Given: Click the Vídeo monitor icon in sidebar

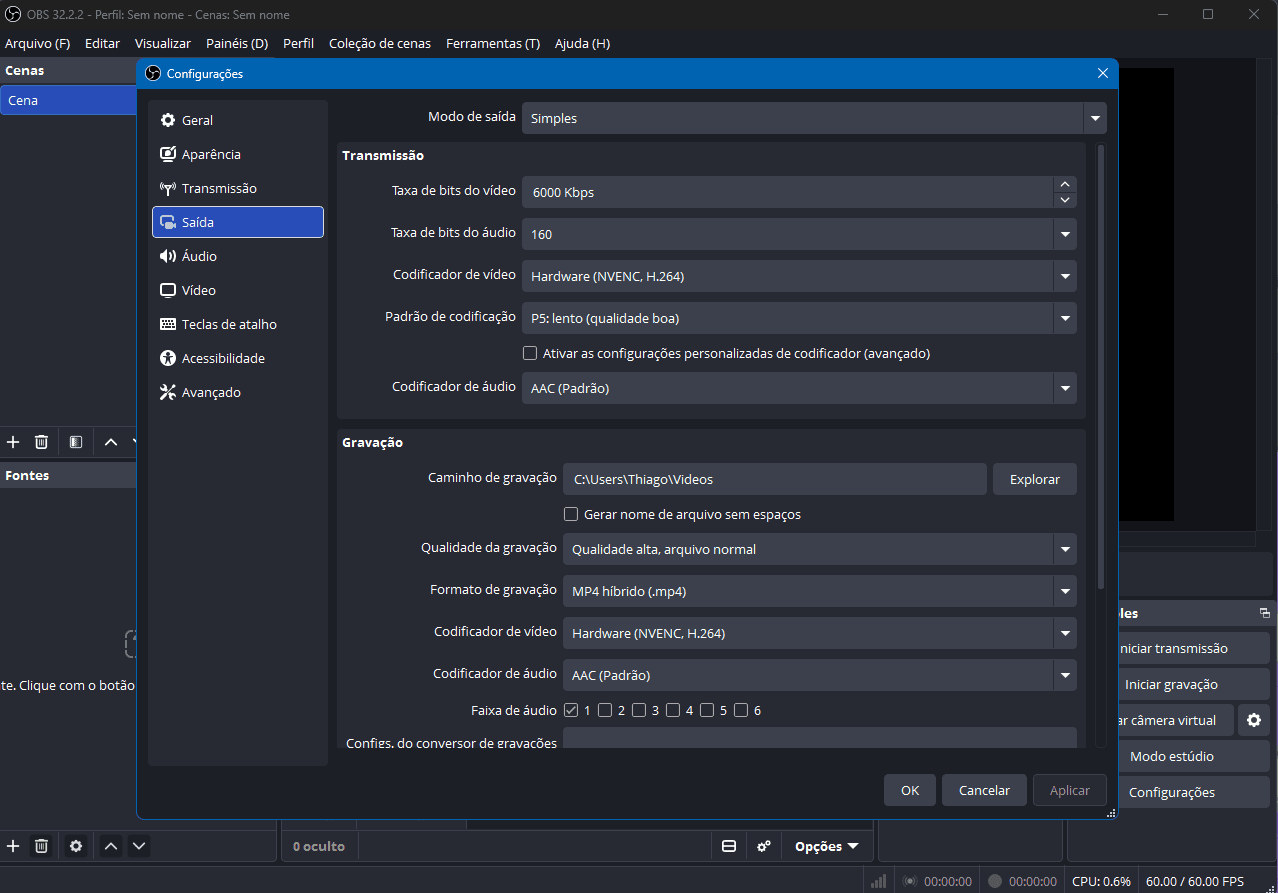Looking at the screenshot, I should pyautogui.click(x=168, y=290).
